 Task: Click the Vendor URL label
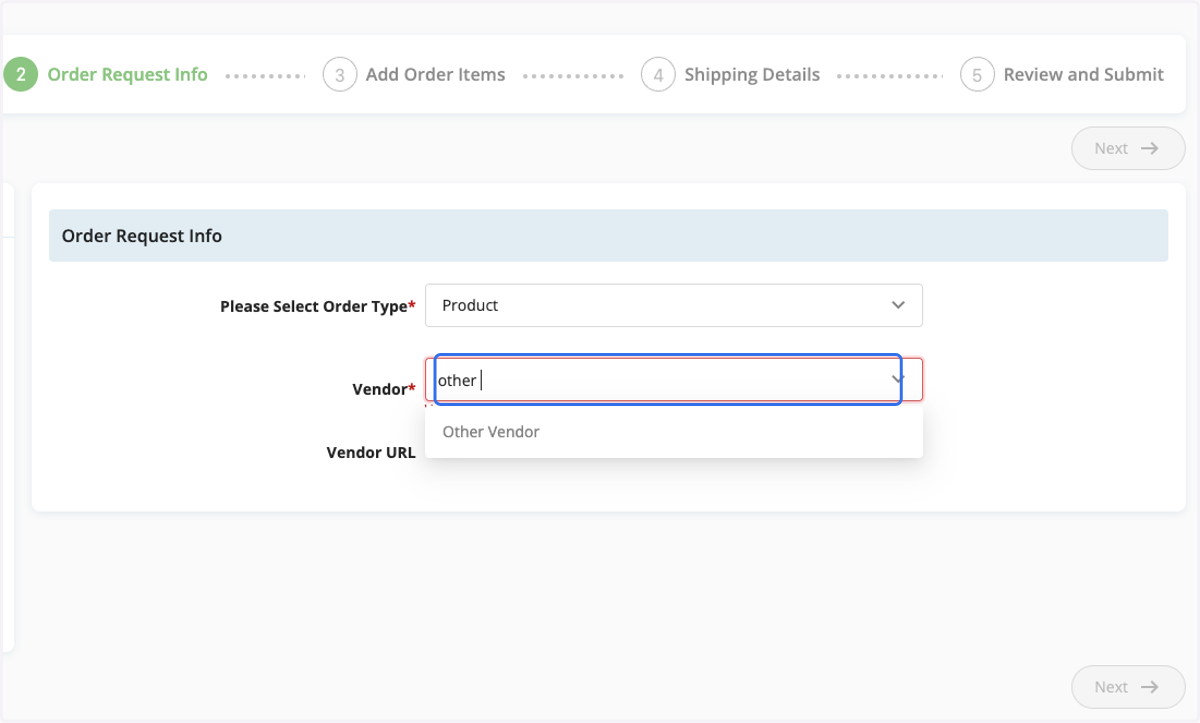pyautogui.click(x=371, y=452)
